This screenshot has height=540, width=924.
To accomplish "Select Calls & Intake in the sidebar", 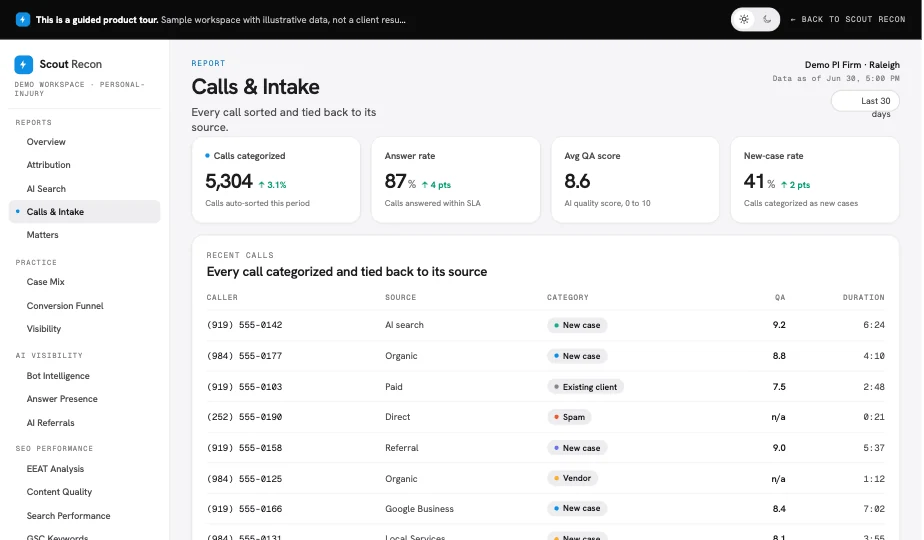I will click(x=84, y=212).
